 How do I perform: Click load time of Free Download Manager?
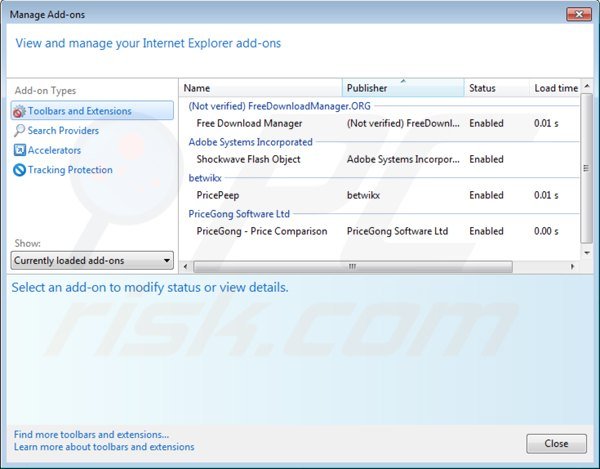546,124
